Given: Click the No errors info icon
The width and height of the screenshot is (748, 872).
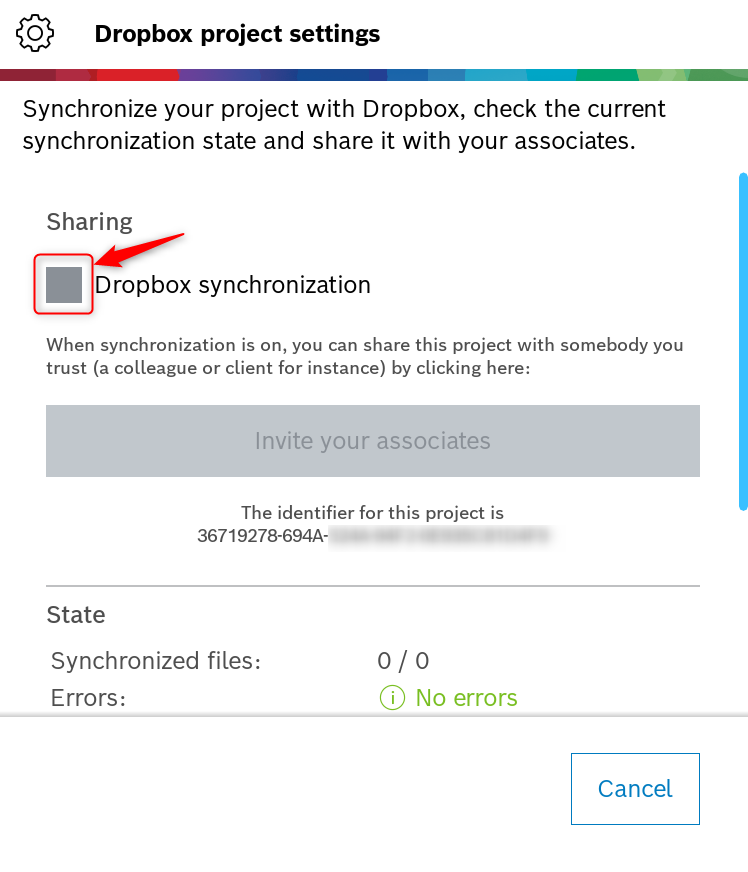Looking at the screenshot, I should (x=392, y=698).
